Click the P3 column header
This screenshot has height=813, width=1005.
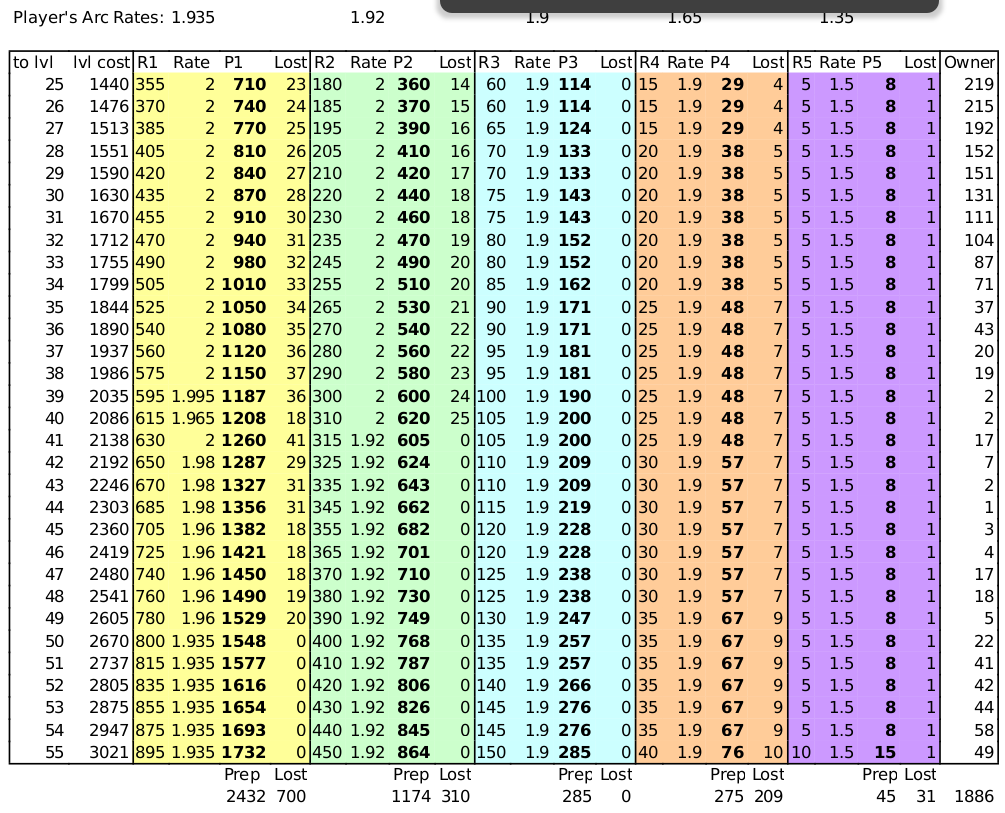[x=568, y=62]
